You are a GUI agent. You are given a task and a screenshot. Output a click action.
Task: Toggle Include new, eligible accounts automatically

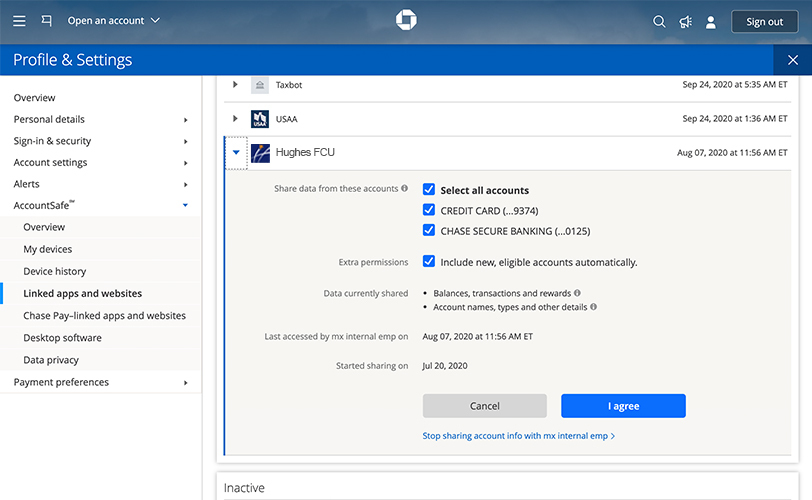429,261
